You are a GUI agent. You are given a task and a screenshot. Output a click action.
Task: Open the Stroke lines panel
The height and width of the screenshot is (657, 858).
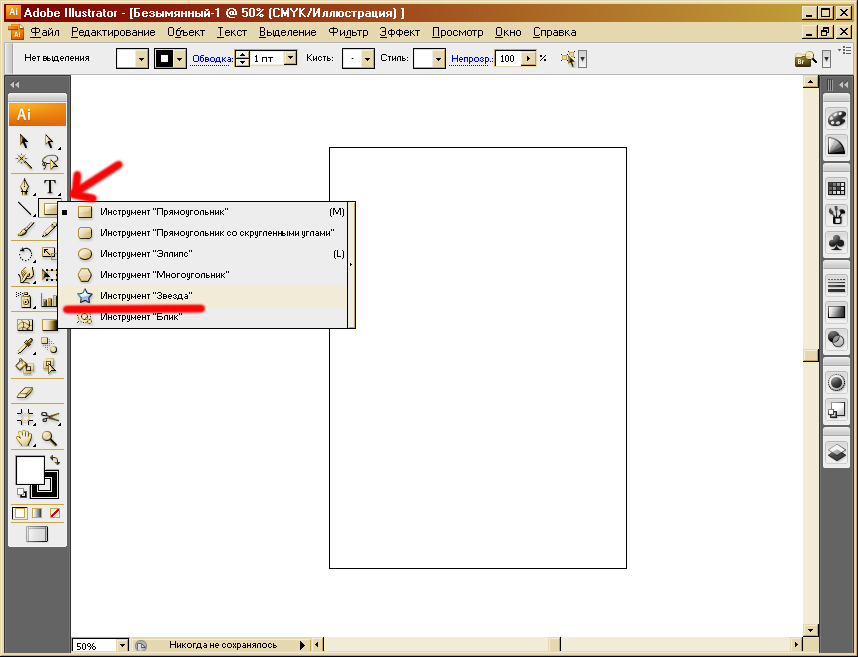point(836,285)
